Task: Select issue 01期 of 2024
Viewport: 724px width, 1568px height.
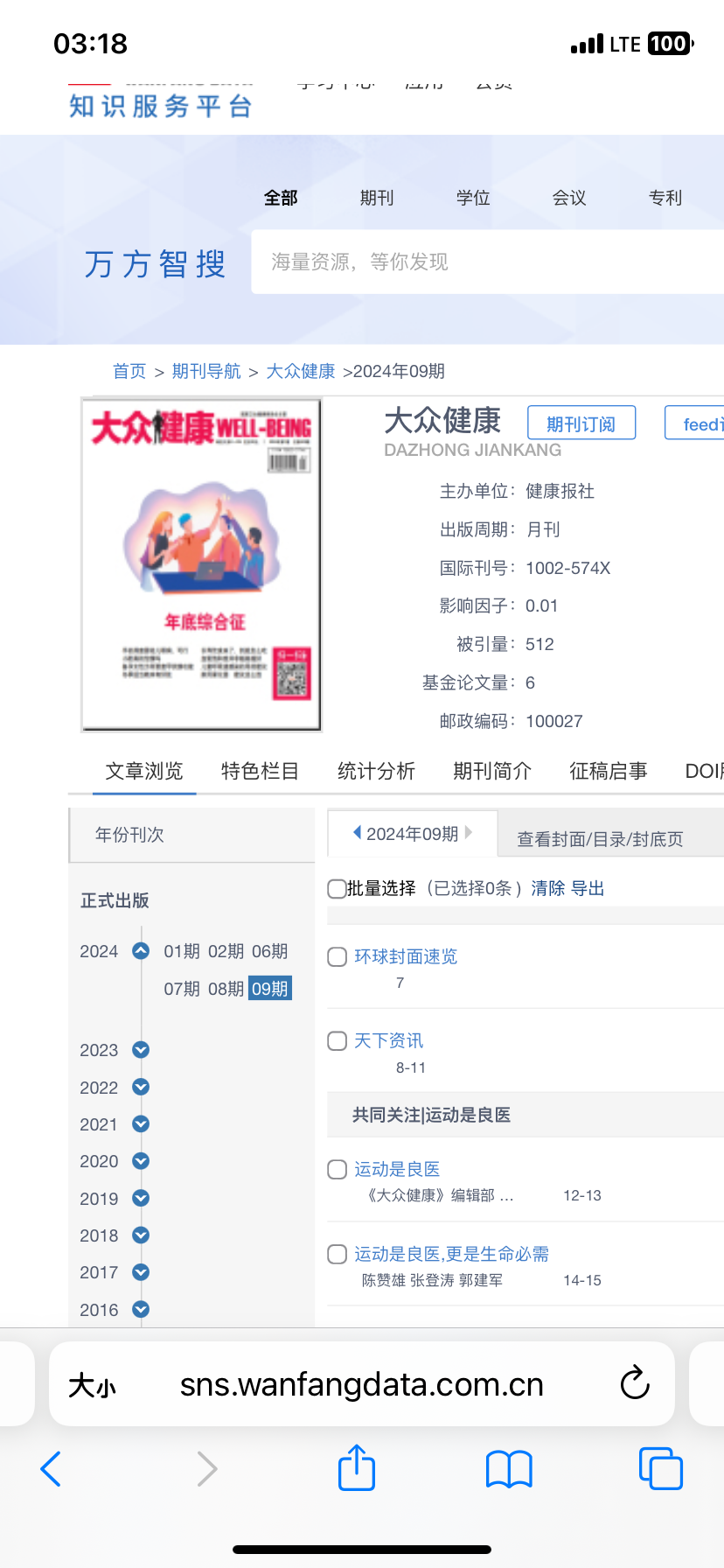Action: (182, 951)
